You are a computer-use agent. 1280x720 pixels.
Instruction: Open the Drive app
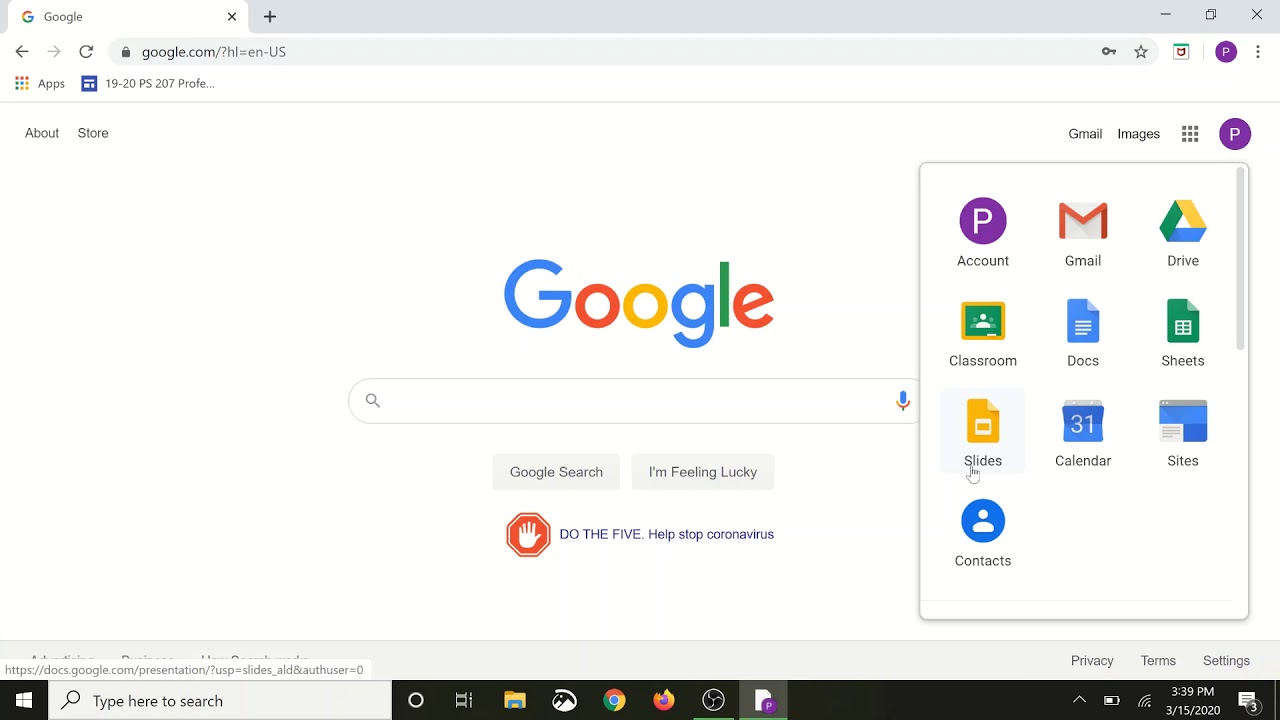tap(1183, 232)
